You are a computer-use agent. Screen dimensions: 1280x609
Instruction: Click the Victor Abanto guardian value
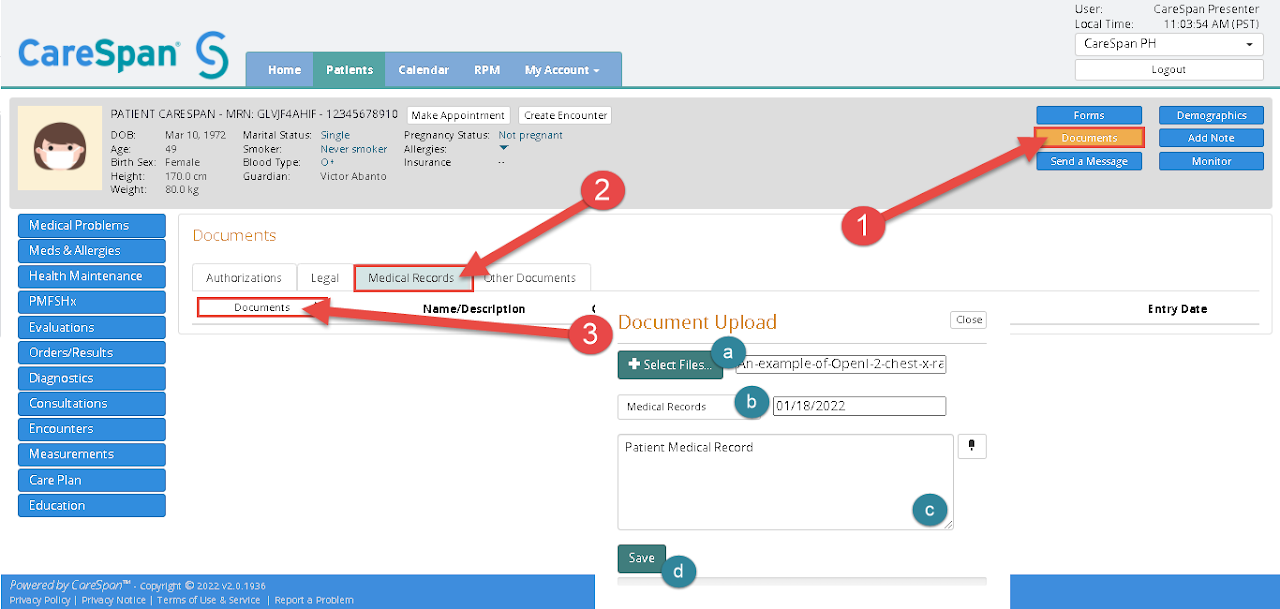pos(353,176)
